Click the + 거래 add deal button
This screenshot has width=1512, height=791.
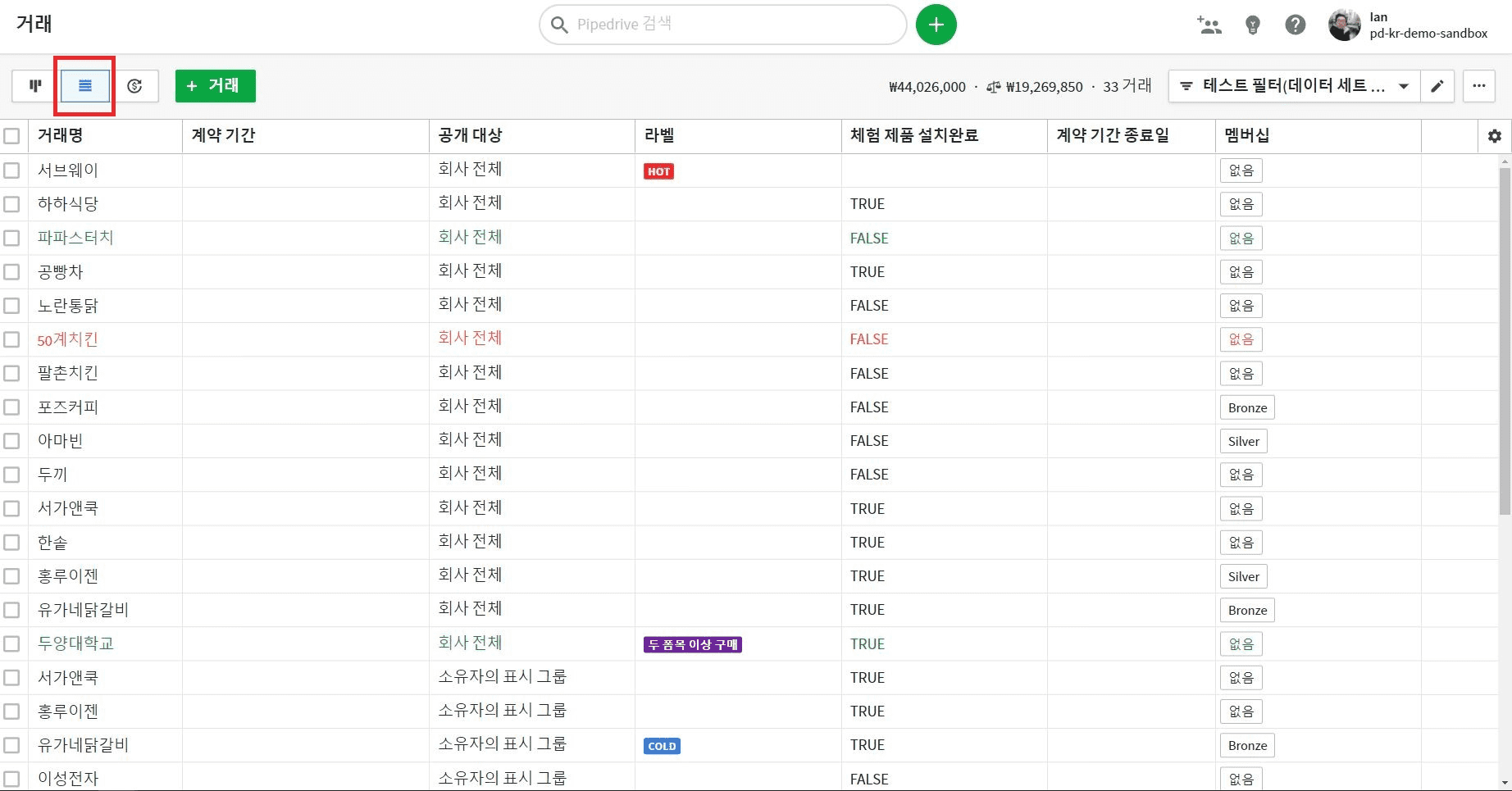click(216, 85)
